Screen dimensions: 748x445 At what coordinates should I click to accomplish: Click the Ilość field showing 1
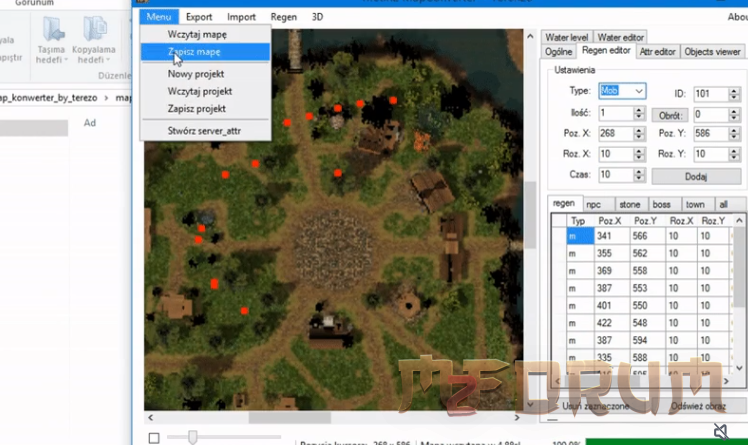pos(615,113)
